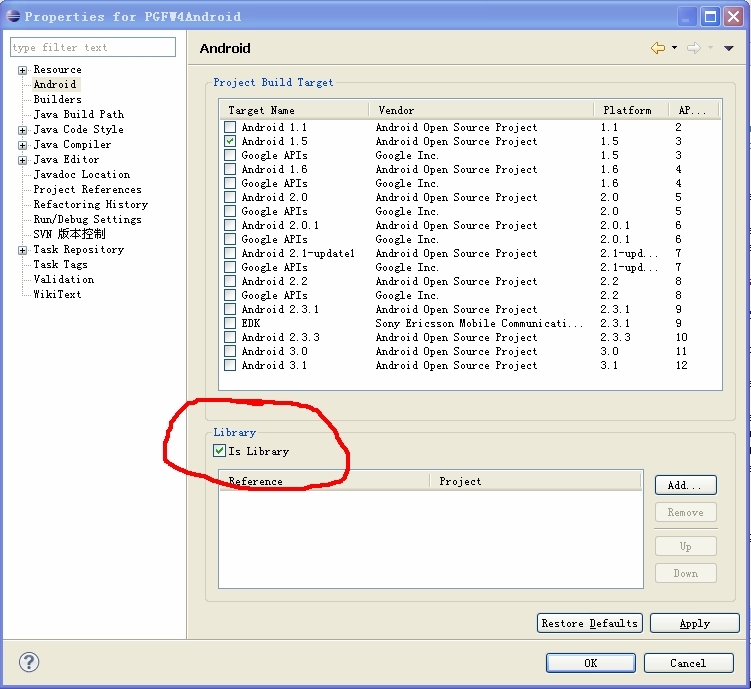Click the Add... library button

pyautogui.click(x=685, y=485)
